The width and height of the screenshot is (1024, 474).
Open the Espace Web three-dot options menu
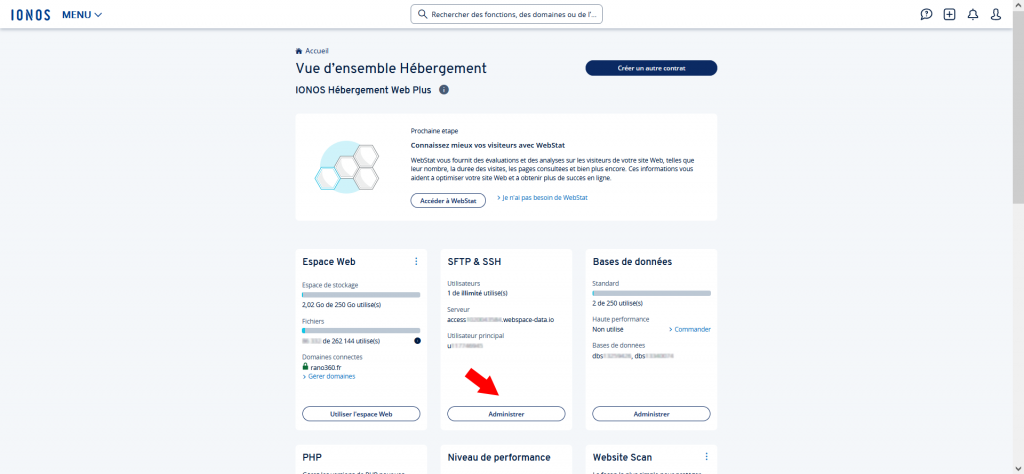tap(416, 261)
